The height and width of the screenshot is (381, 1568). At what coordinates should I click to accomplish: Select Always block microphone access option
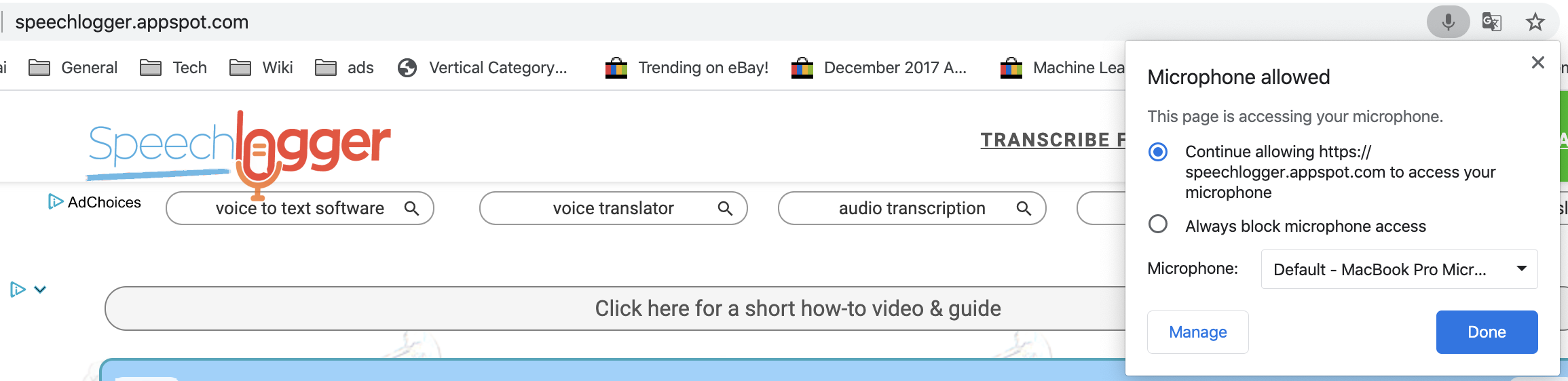(1158, 224)
